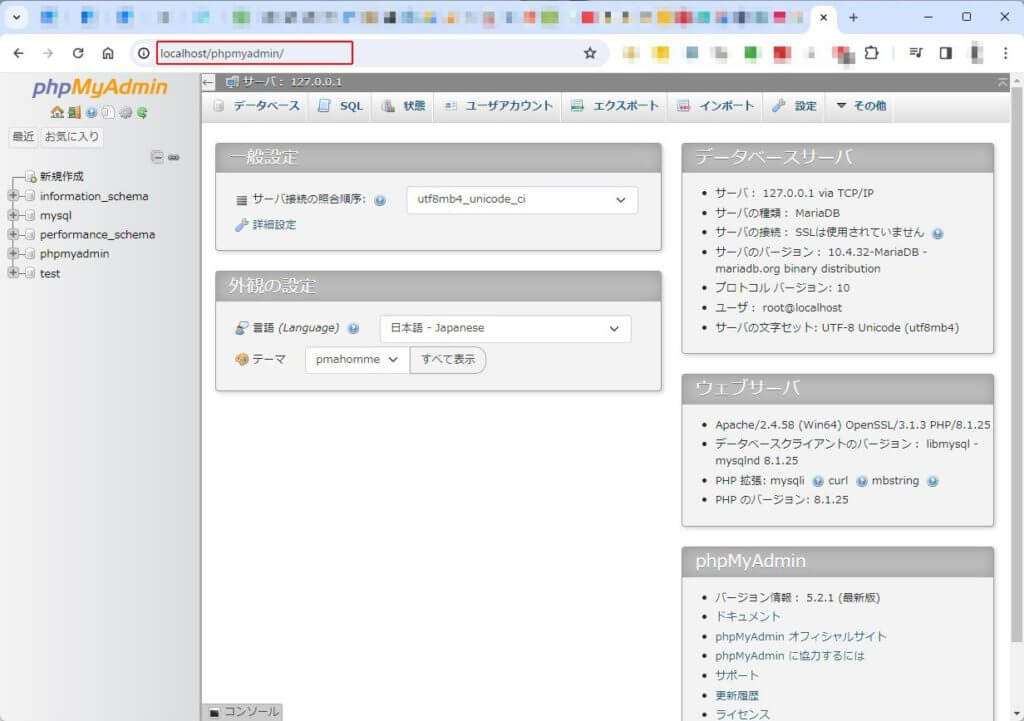
Task: Open the 状態 status tab
Action: 404,106
